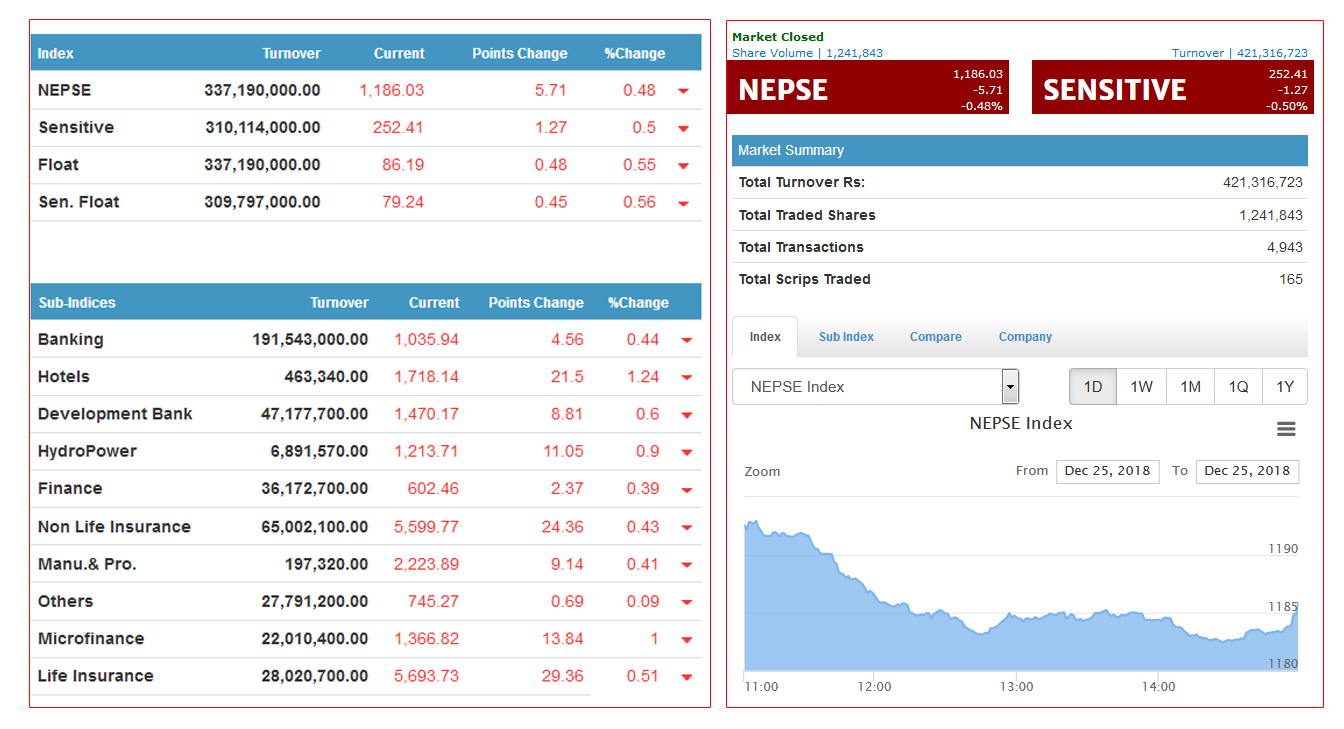Click the Sensitive index name
This screenshot has height=729, width=1344.
coord(76,128)
